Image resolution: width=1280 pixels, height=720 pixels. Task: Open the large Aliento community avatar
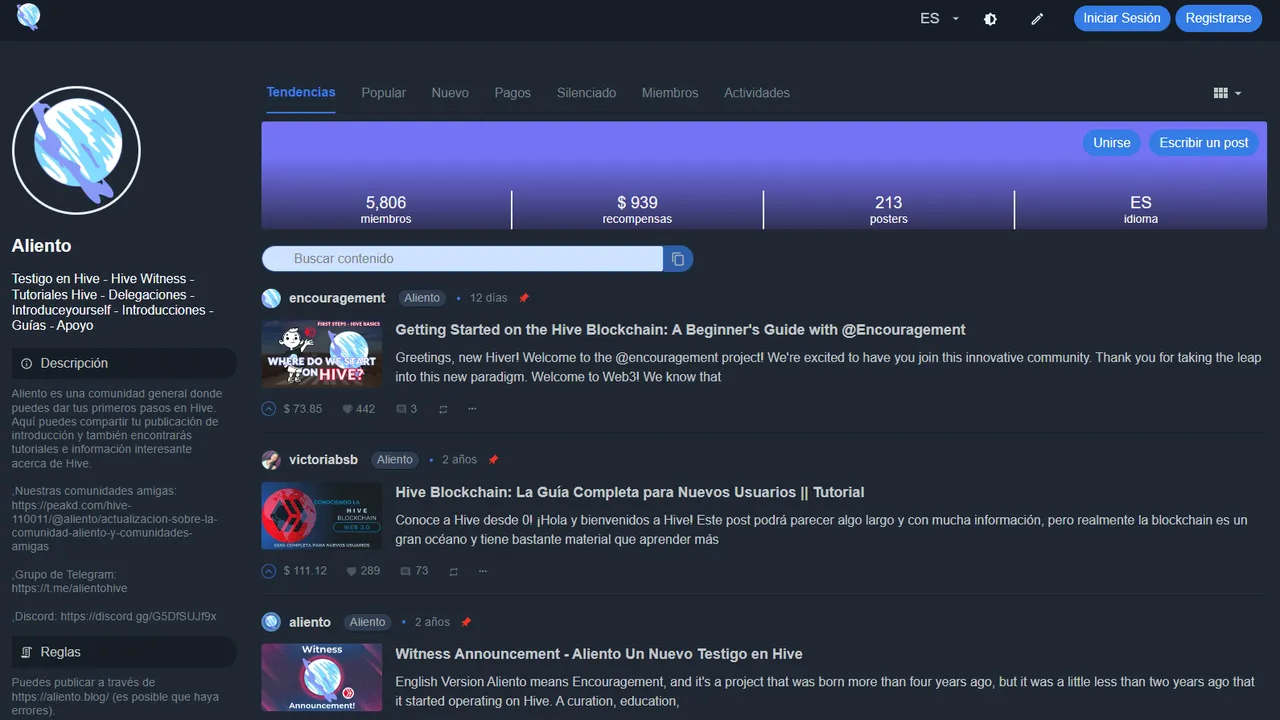pyautogui.click(x=76, y=150)
